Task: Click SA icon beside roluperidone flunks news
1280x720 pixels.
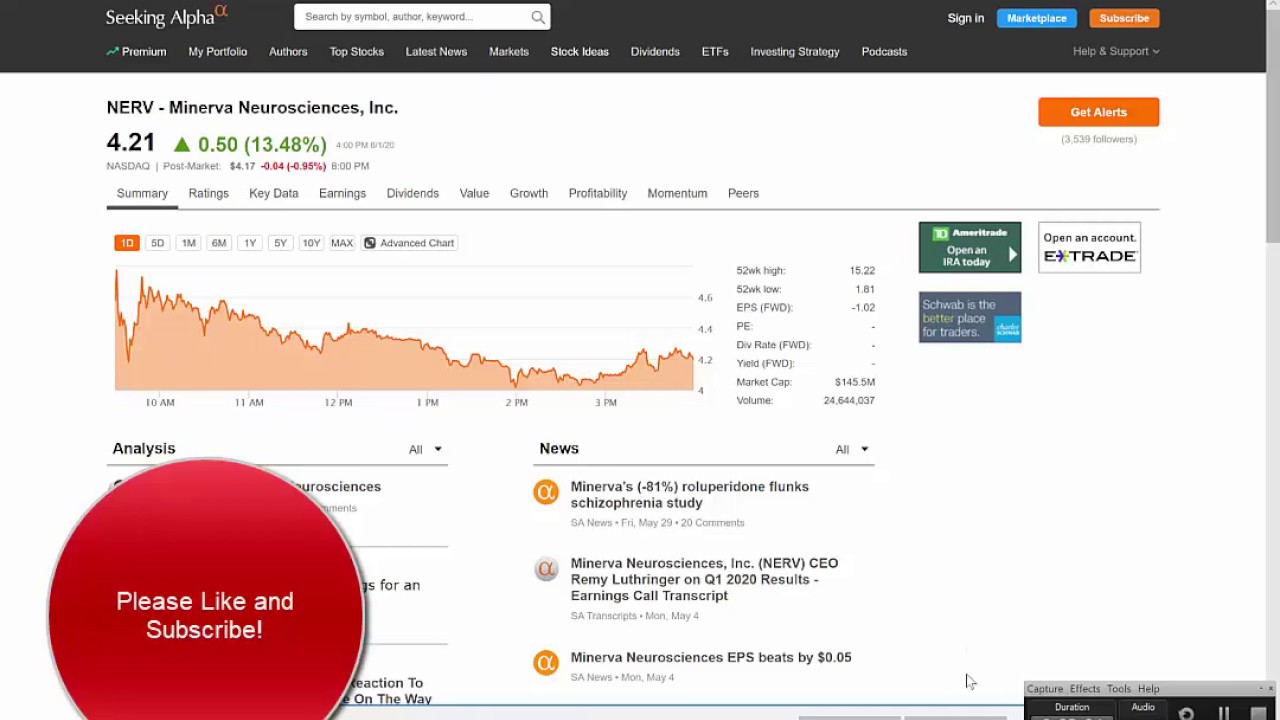Action: point(546,491)
